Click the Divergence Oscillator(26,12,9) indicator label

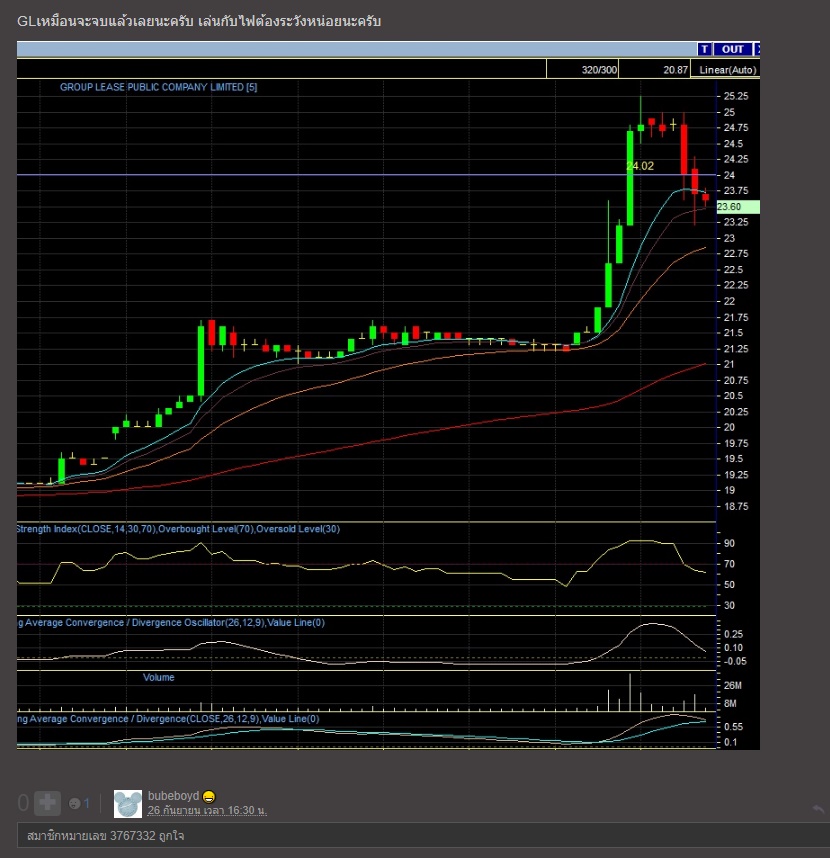point(171,623)
